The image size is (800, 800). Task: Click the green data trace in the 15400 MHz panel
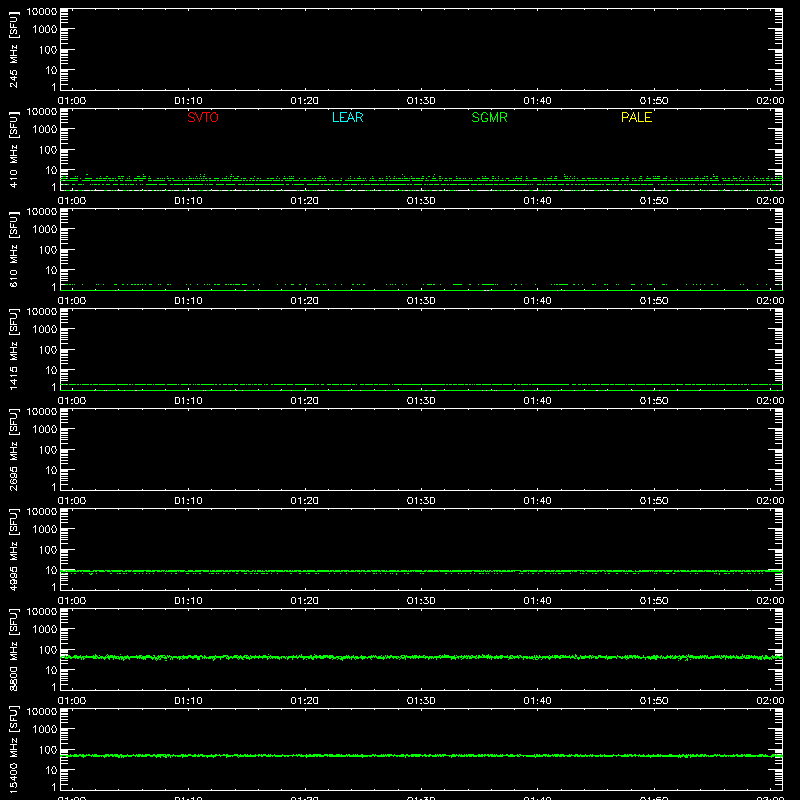click(x=421, y=756)
